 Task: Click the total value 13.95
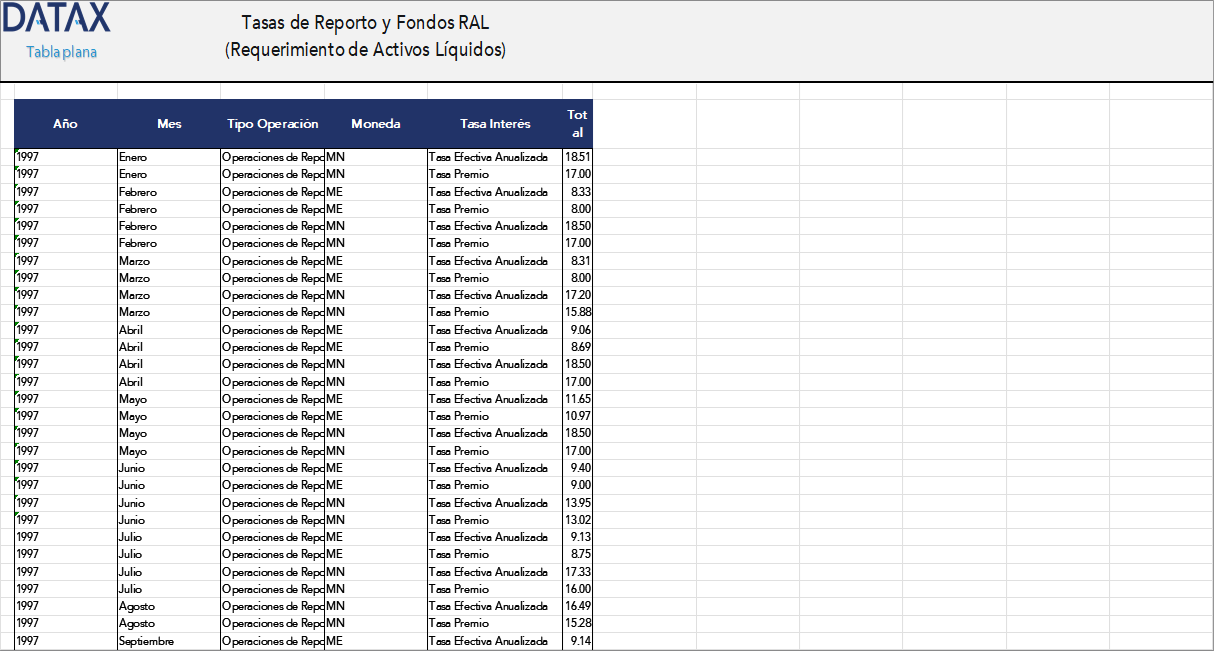577,503
